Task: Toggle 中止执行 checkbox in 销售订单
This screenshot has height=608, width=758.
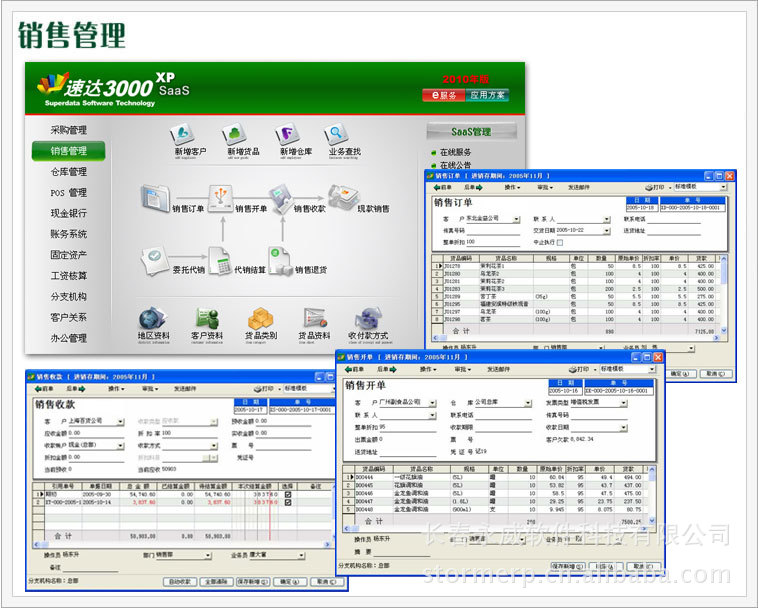Action: coord(560,243)
